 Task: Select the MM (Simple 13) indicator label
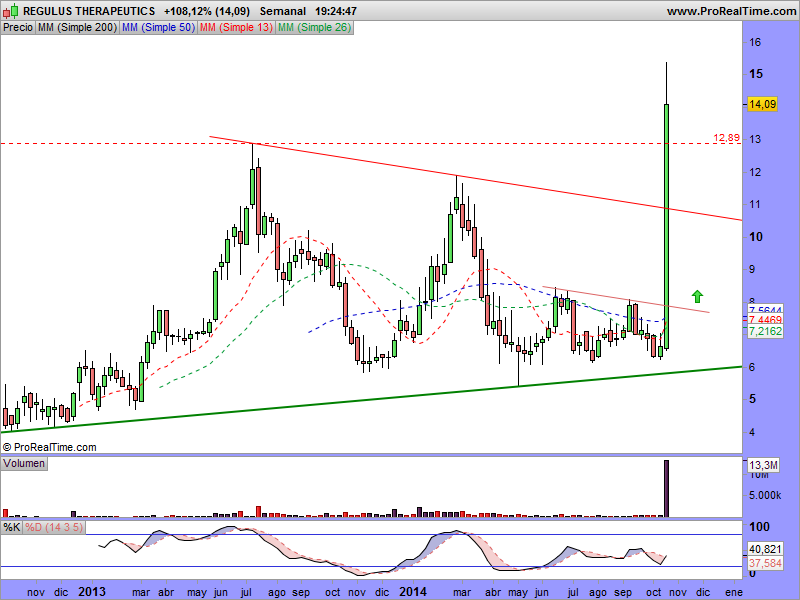(236, 28)
